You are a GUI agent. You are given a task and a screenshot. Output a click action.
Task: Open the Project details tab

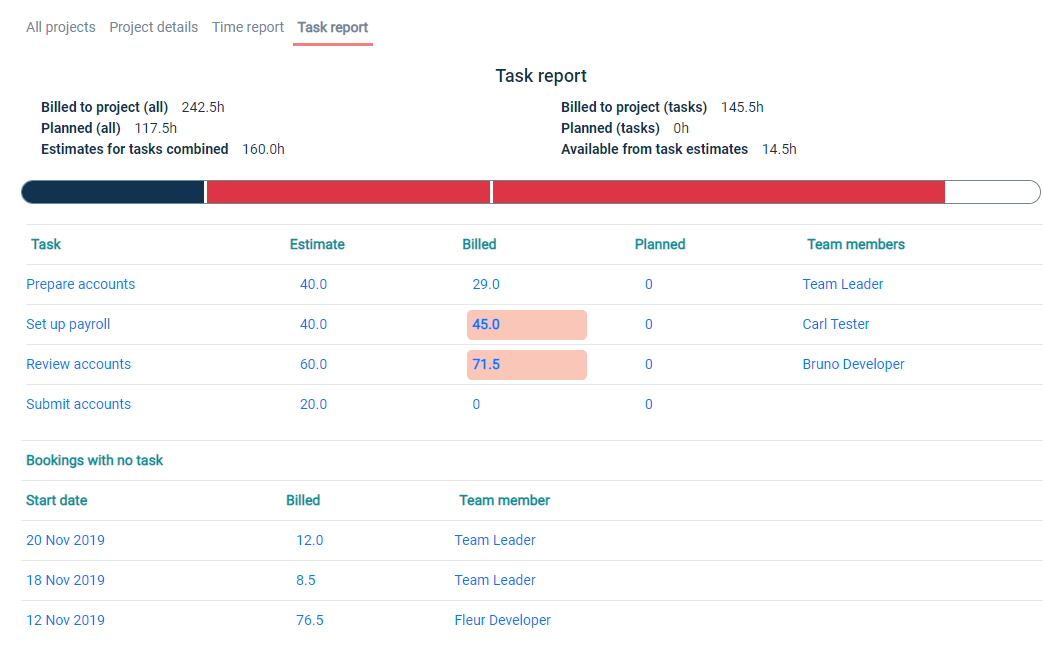click(x=153, y=27)
